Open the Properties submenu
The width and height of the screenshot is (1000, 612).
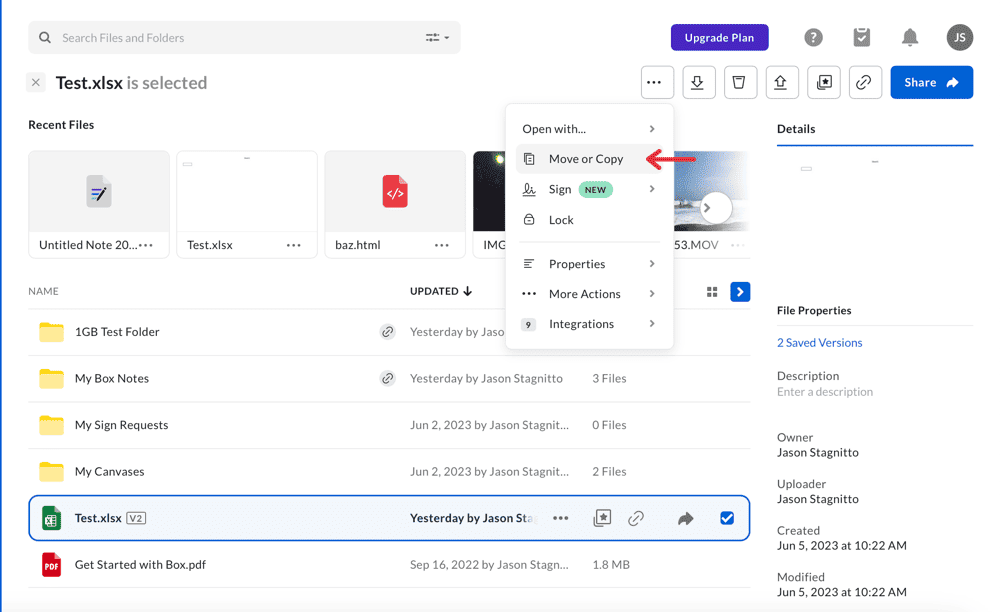pos(589,264)
